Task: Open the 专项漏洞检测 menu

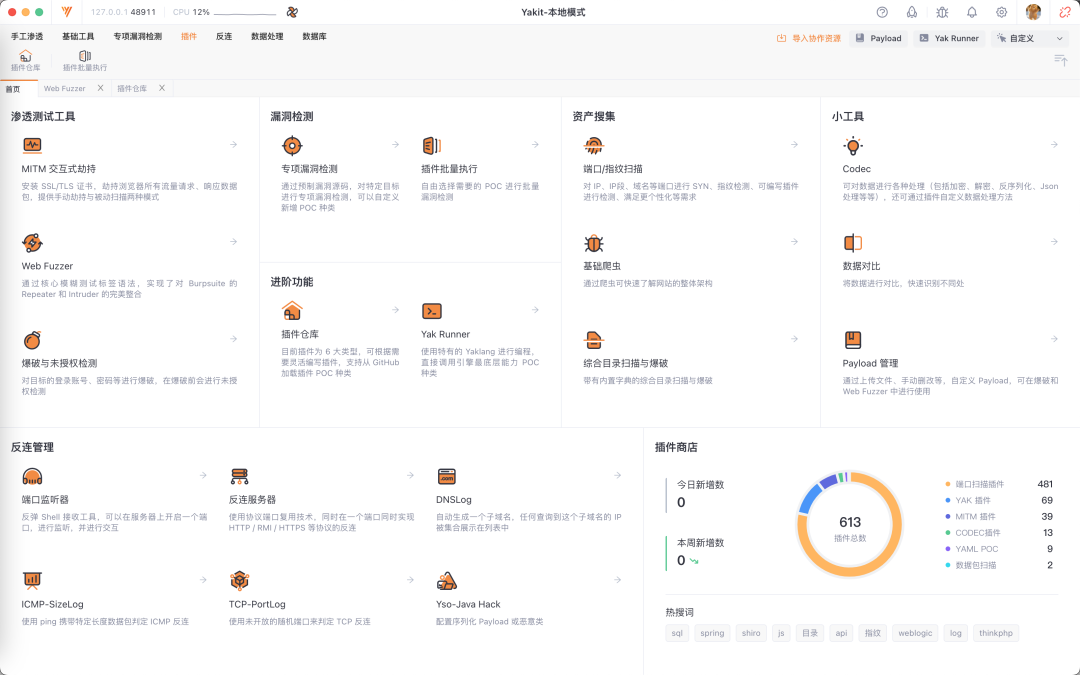Action: click(x=138, y=37)
